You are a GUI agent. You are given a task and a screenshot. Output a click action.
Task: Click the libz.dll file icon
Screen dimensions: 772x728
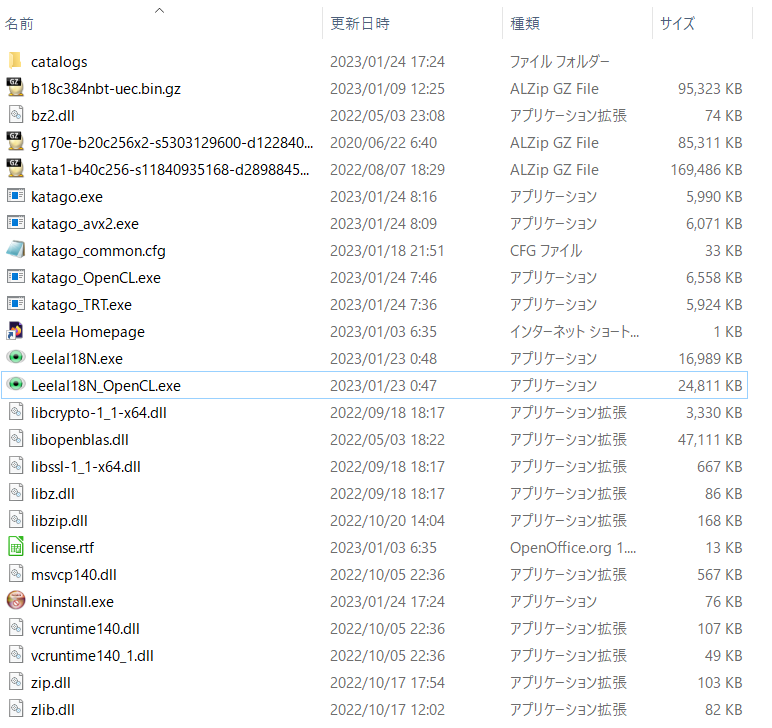[16, 493]
